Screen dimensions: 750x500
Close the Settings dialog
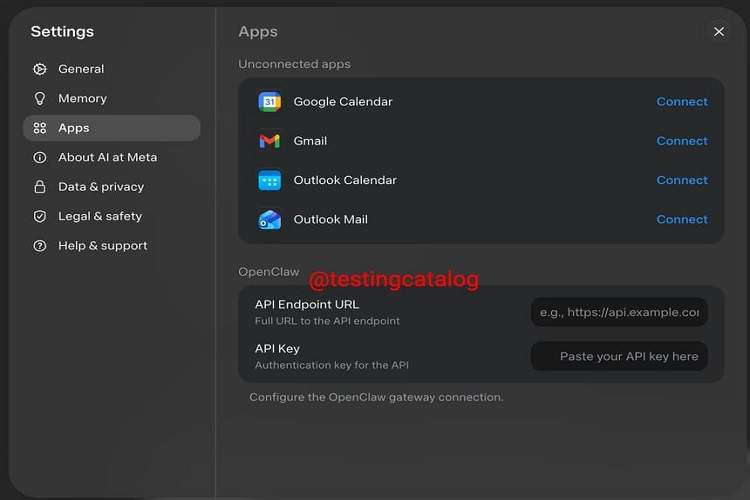719,32
